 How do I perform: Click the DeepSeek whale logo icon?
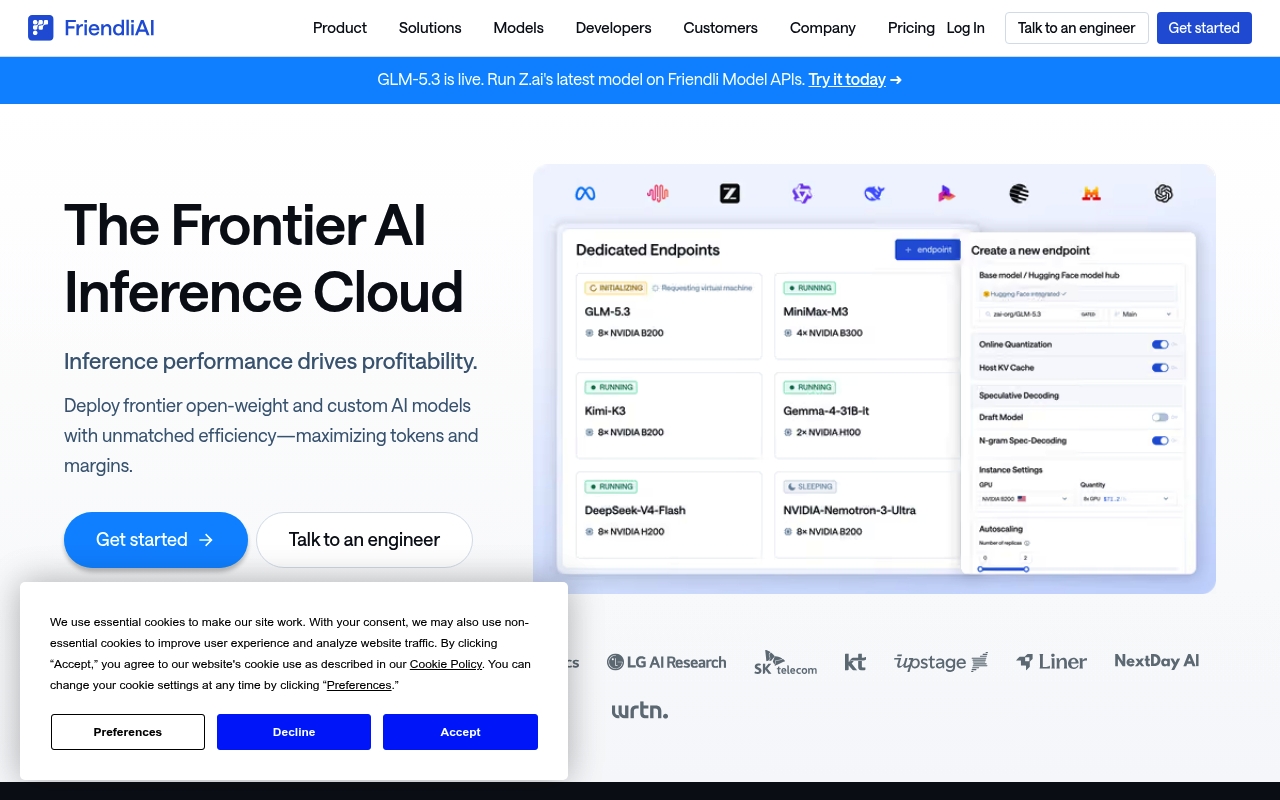tap(874, 194)
